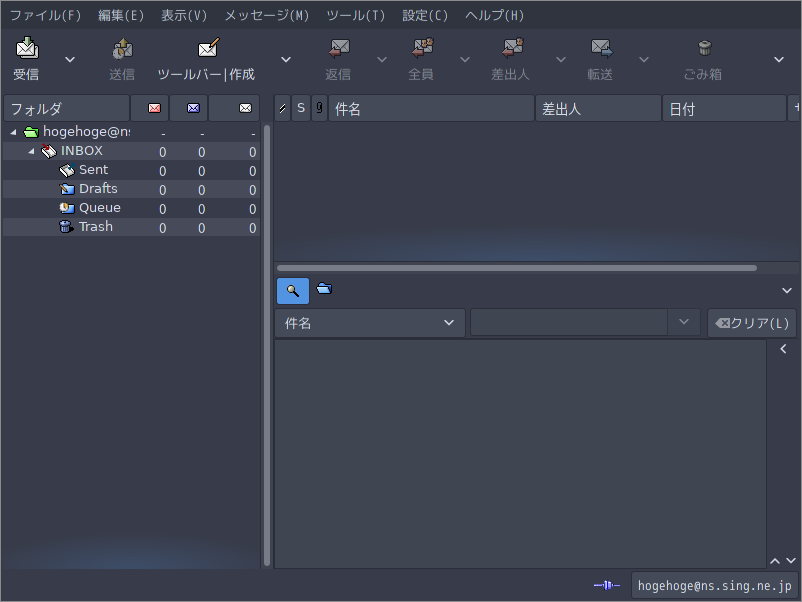
Task: Toggle the folder icon beside quick search
Action: point(324,289)
